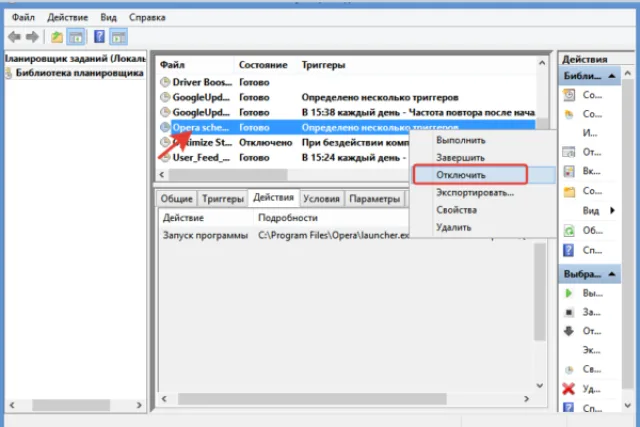This screenshot has height=427, width=640.
Task: Choose Завершить in context menu
Action: click(x=460, y=158)
